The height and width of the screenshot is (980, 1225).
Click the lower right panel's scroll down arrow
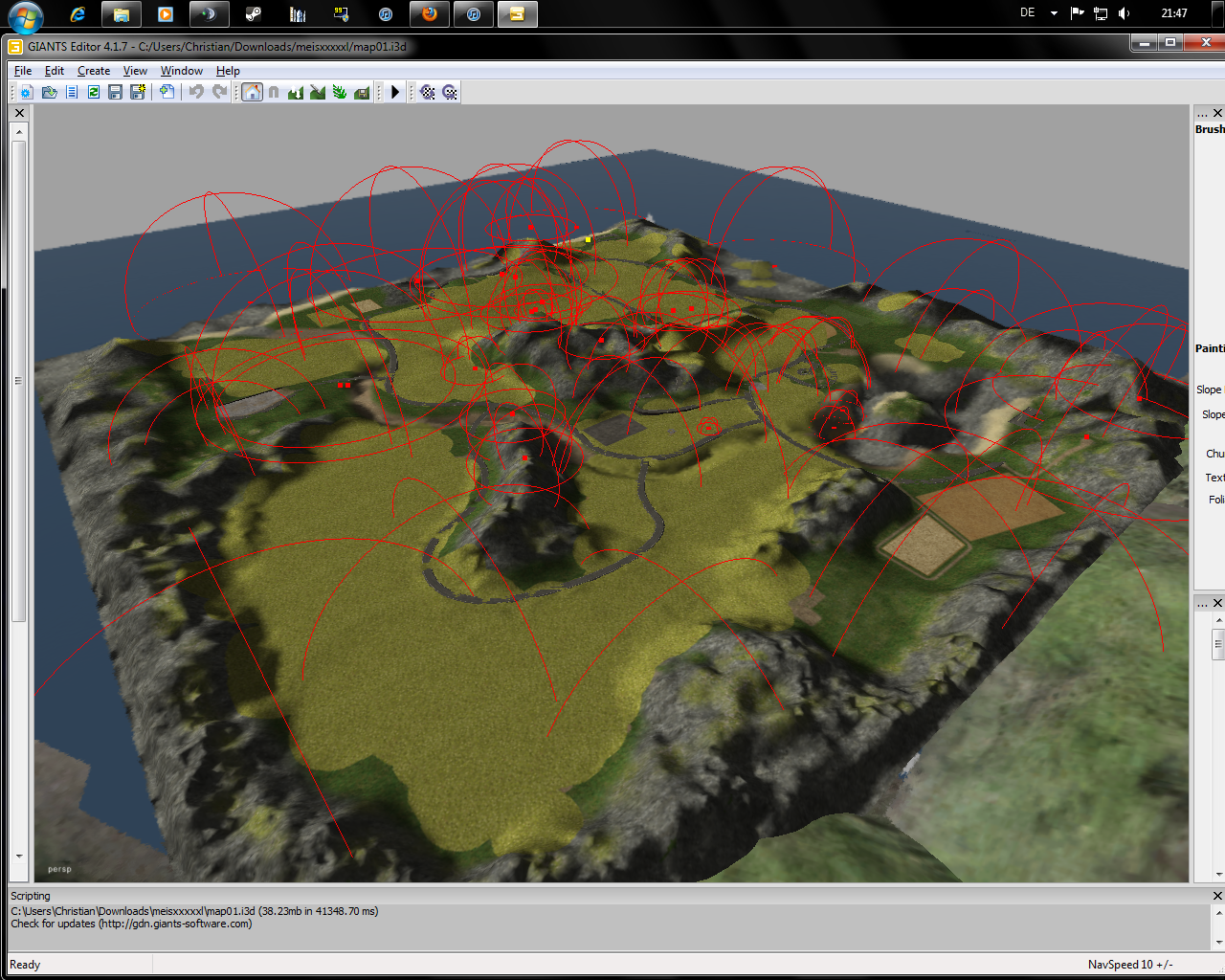point(1218,874)
